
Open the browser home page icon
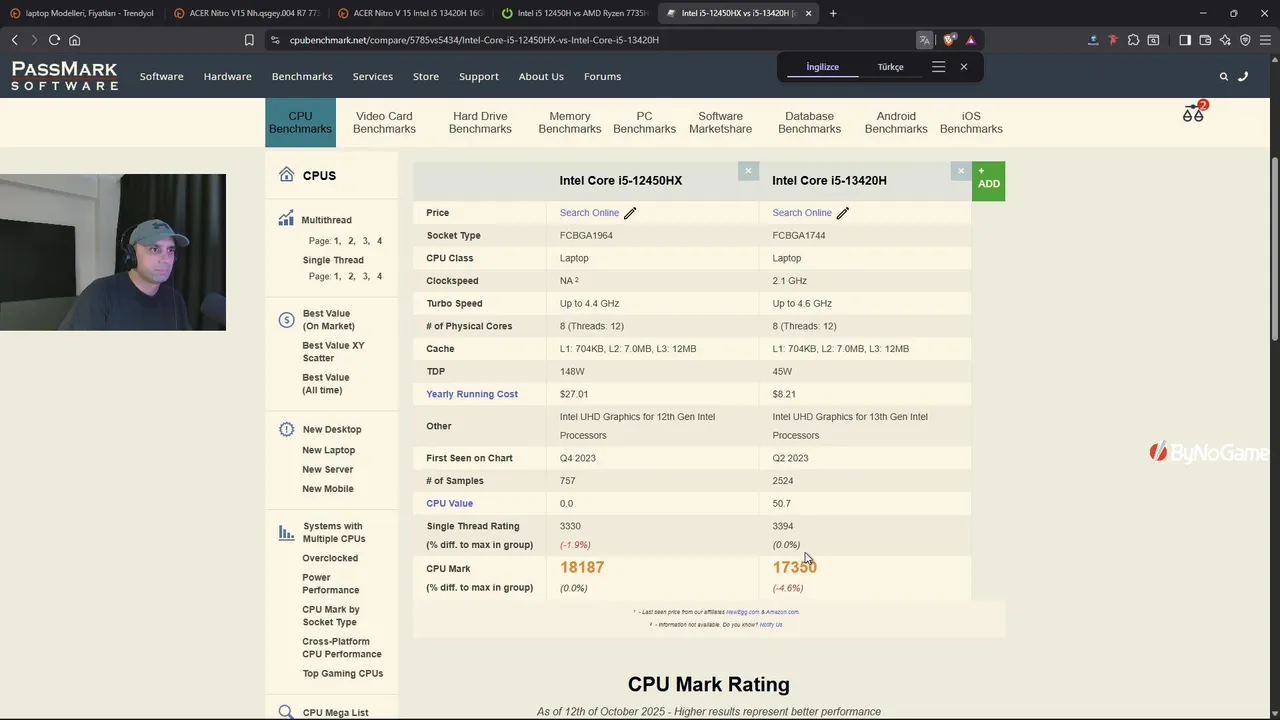(74, 40)
